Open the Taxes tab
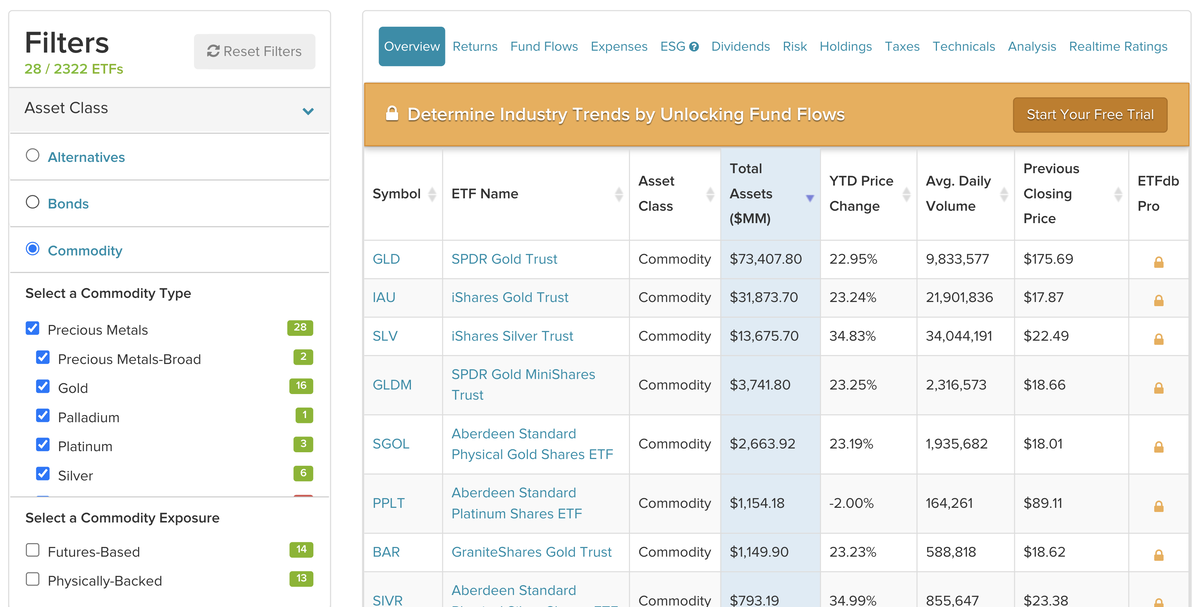The width and height of the screenshot is (1200, 607). tap(902, 46)
